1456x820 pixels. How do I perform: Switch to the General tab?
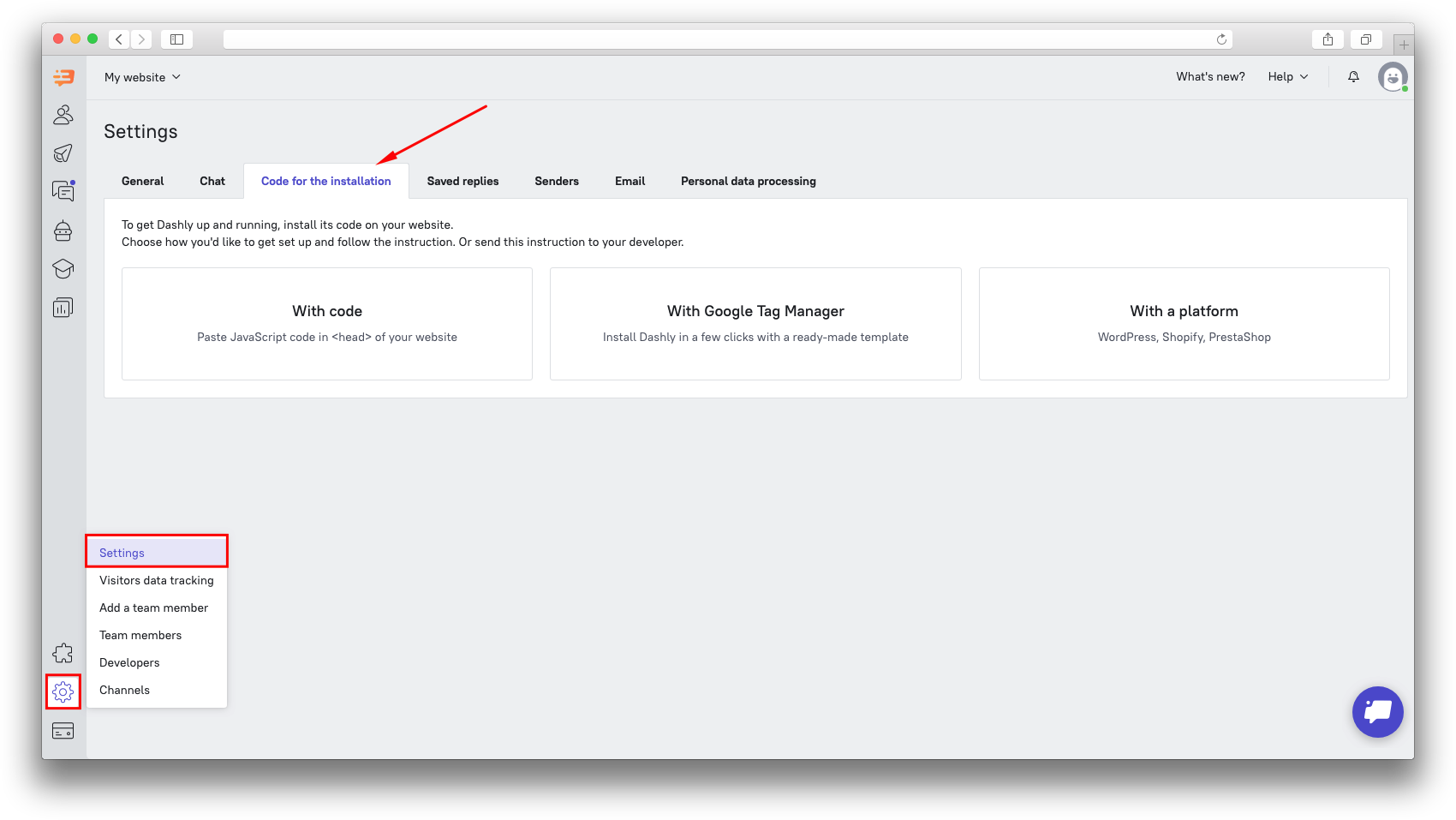point(142,182)
